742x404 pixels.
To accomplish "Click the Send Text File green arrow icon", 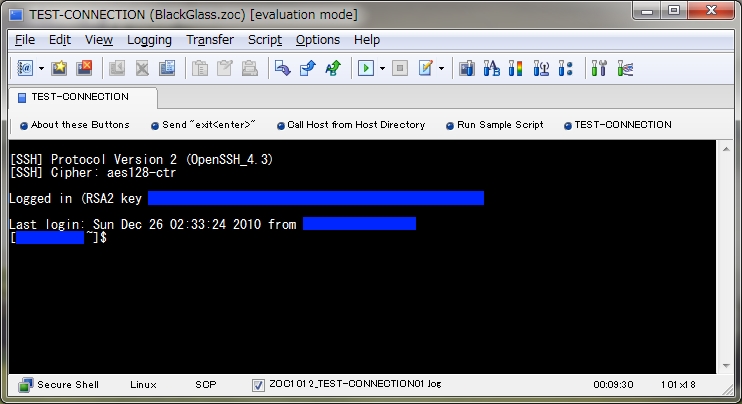I will pos(333,69).
